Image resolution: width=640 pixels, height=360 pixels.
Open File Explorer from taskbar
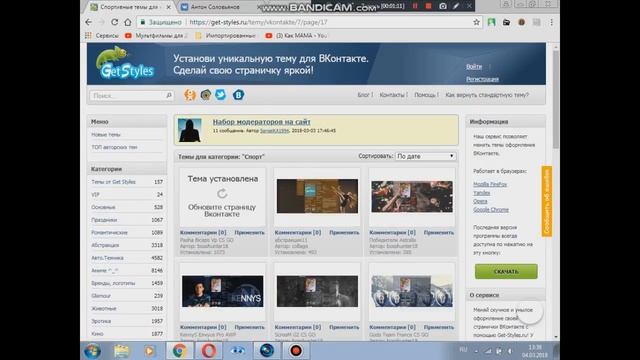(121, 351)
